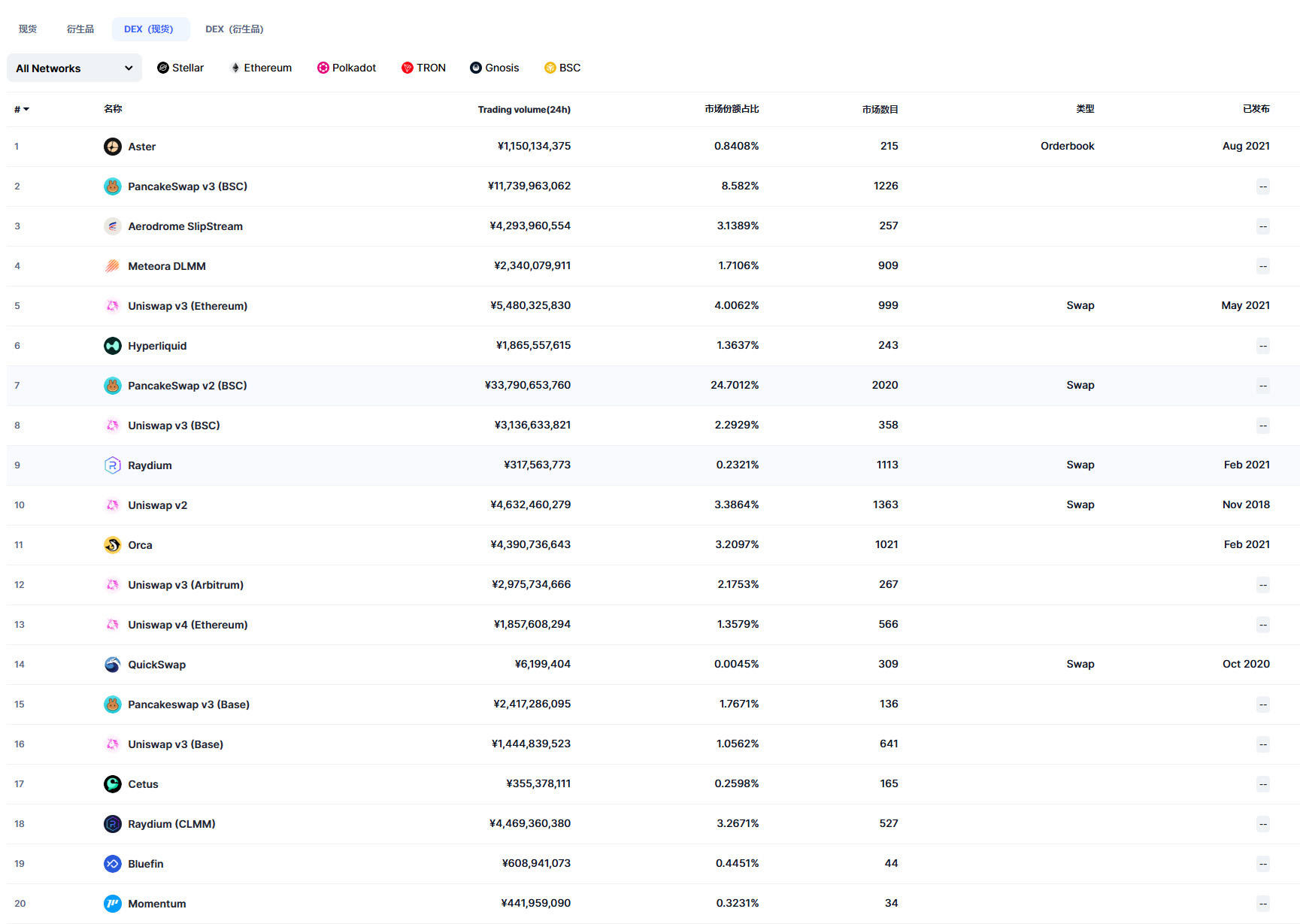The image size is (1300, 924).
Task: Sort by 已发布 column header
Action: 1256,109
